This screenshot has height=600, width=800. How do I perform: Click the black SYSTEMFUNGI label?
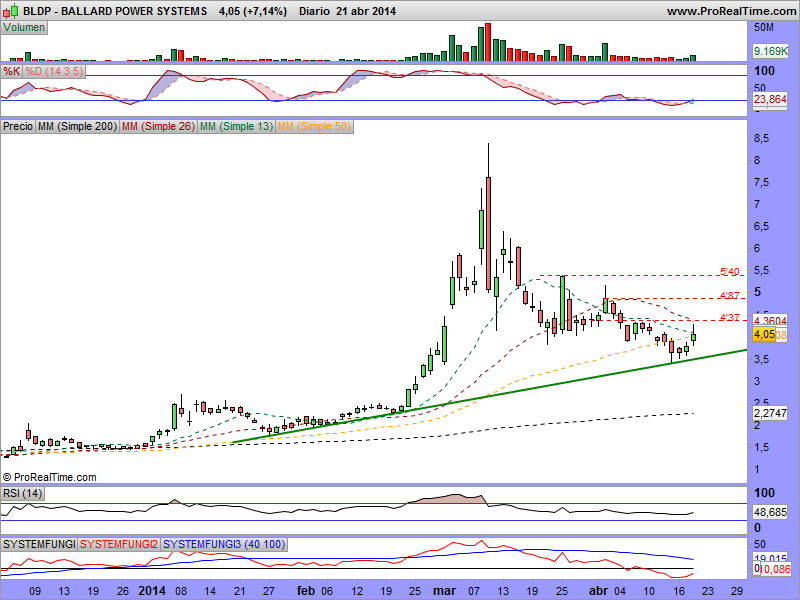39,544
